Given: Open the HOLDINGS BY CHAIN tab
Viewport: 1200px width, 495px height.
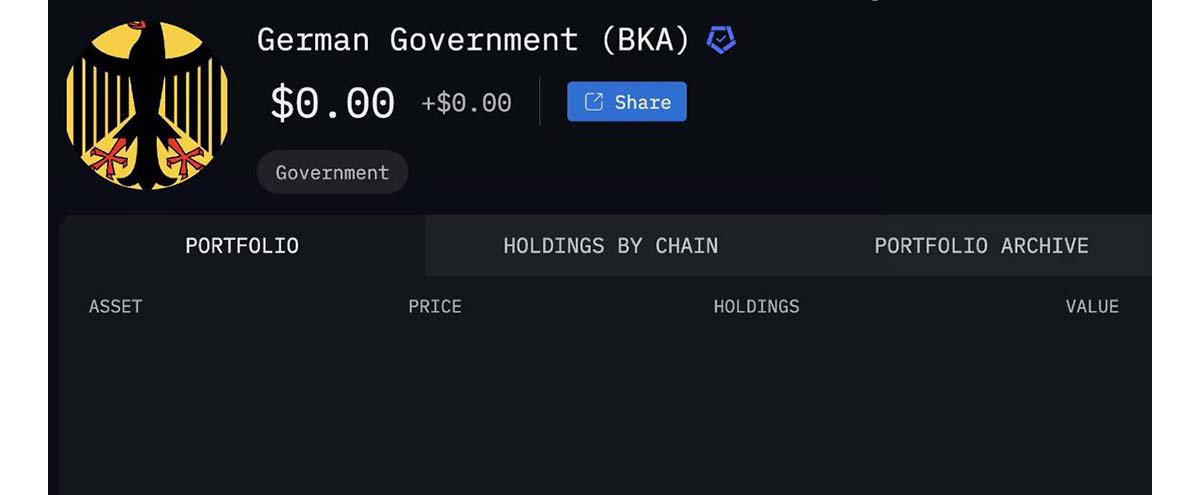Looking at the screenshot, I should (610, 245).
